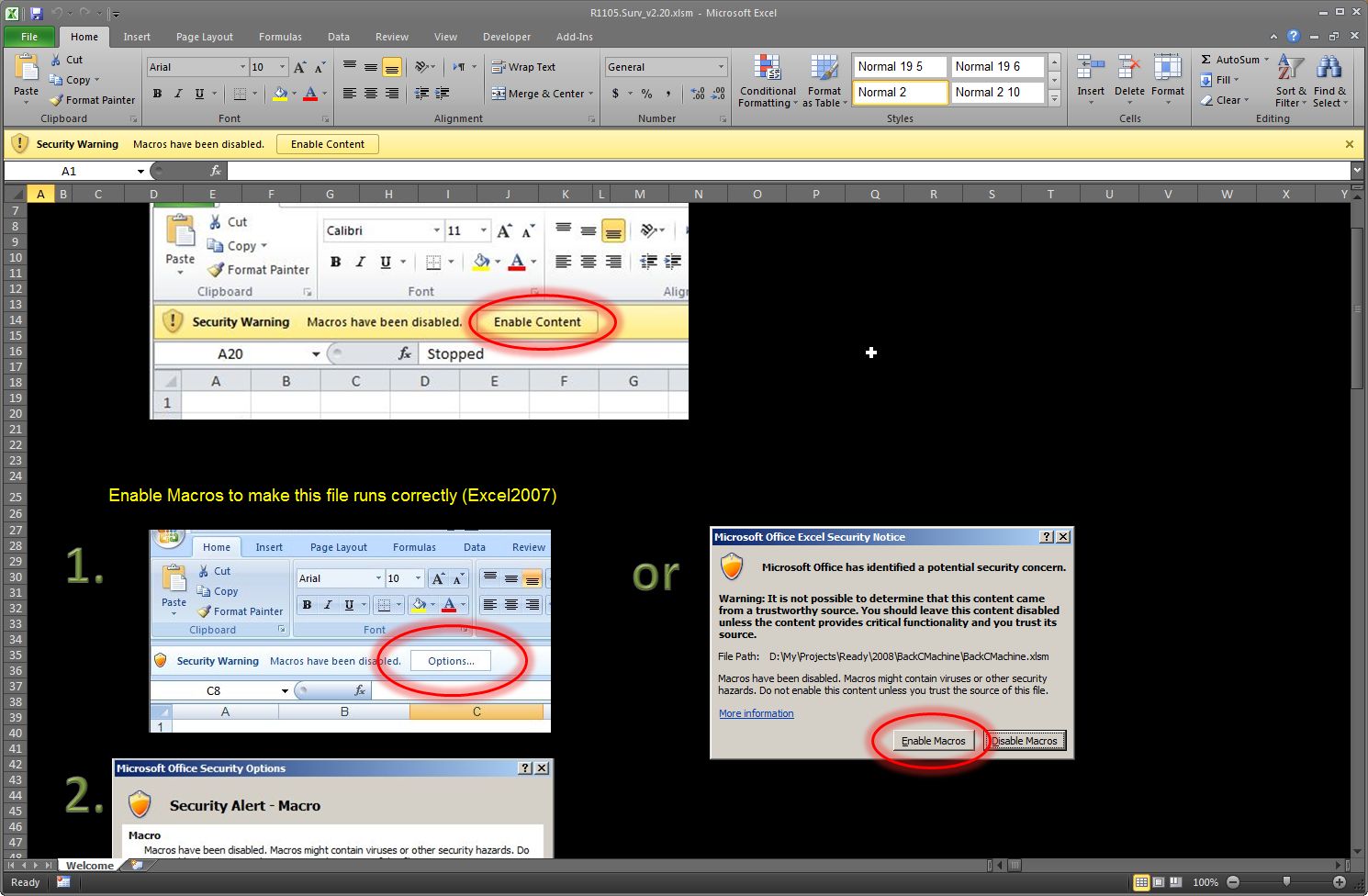The image size is (1368, 896).
Task: Apply Percent Style number format
Action: [647, 94]
